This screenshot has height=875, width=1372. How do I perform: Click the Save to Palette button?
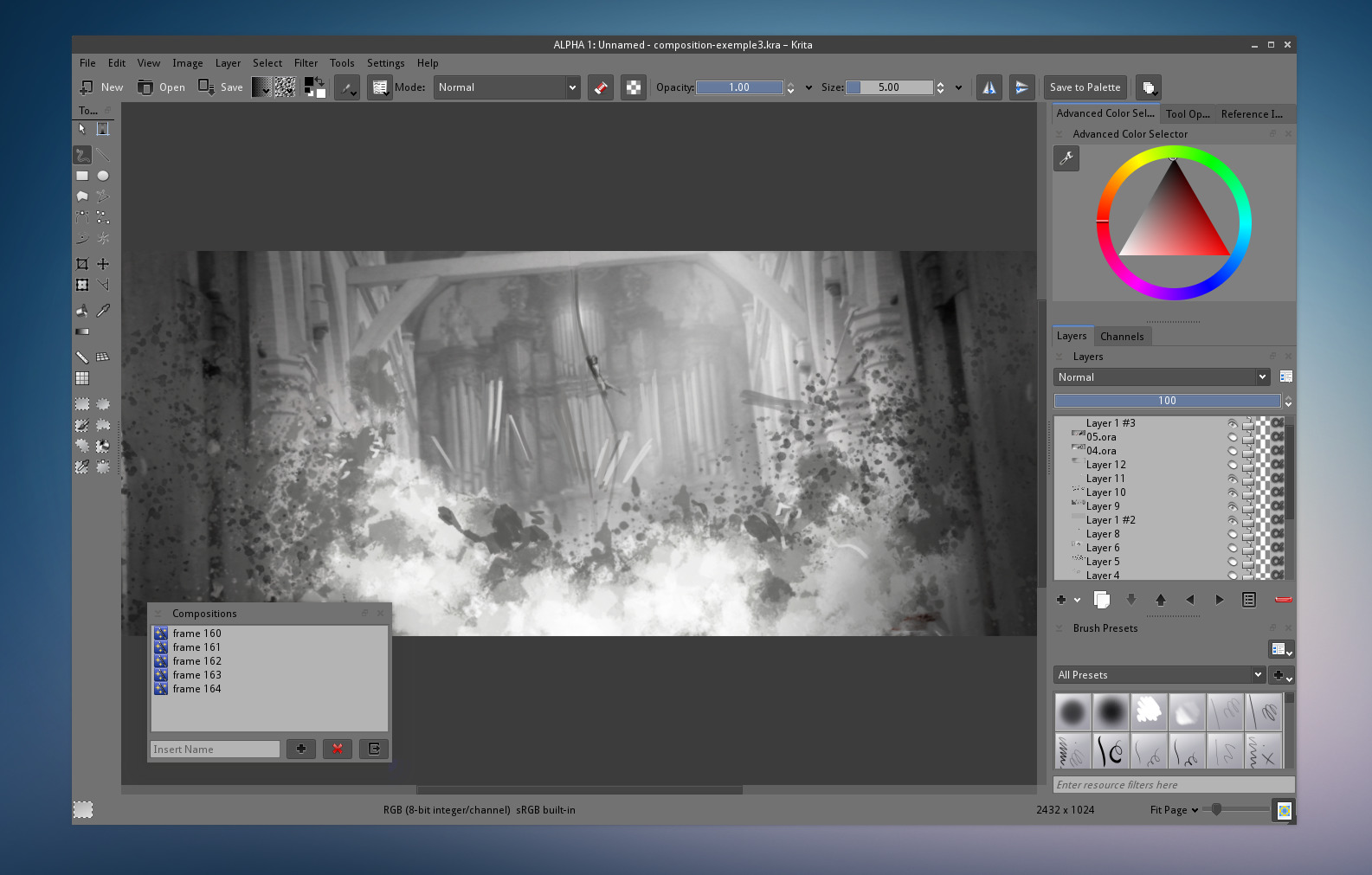(x=1085, y=87)
